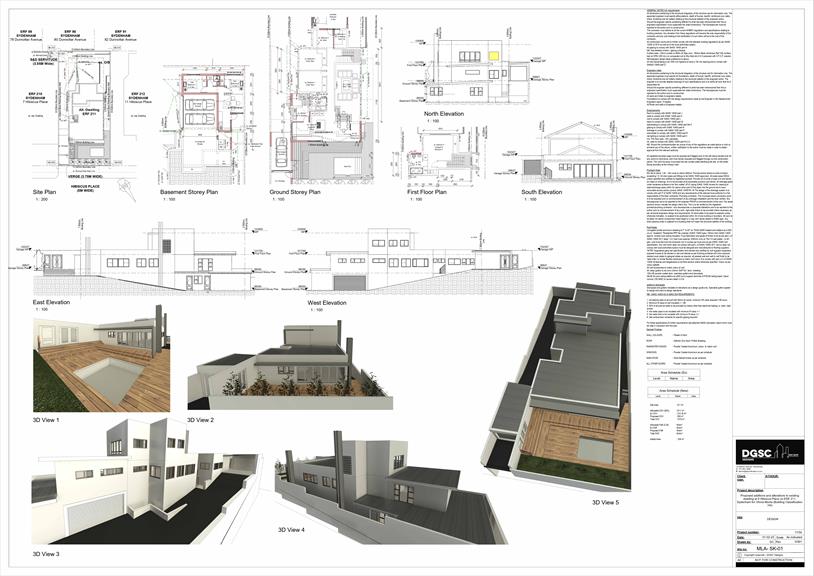Open the courtyard planter rendering above '3D View 2'

290,365
